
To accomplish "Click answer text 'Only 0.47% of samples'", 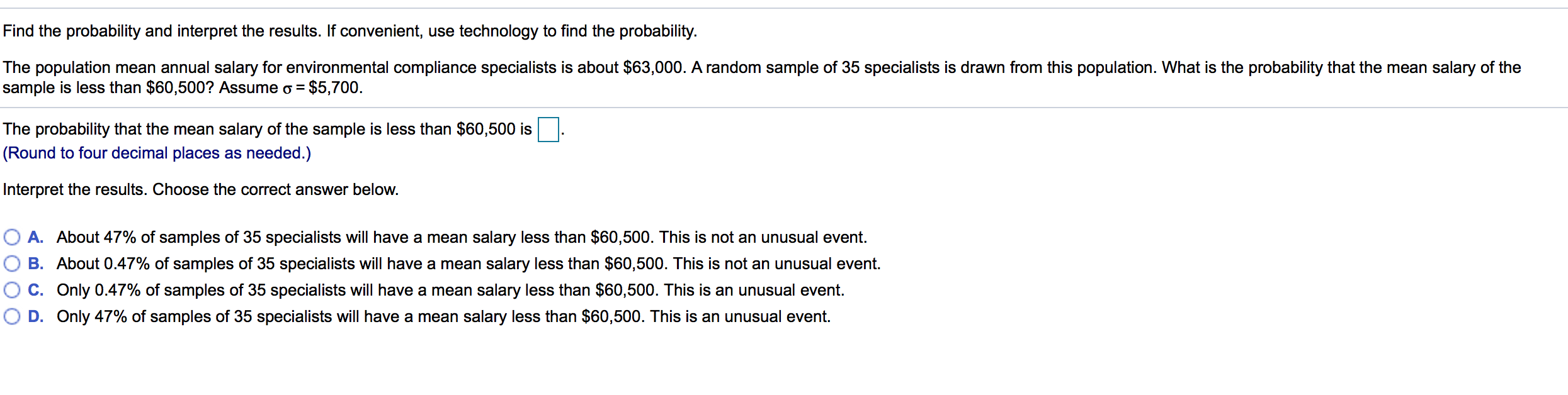I will [450, 290].
